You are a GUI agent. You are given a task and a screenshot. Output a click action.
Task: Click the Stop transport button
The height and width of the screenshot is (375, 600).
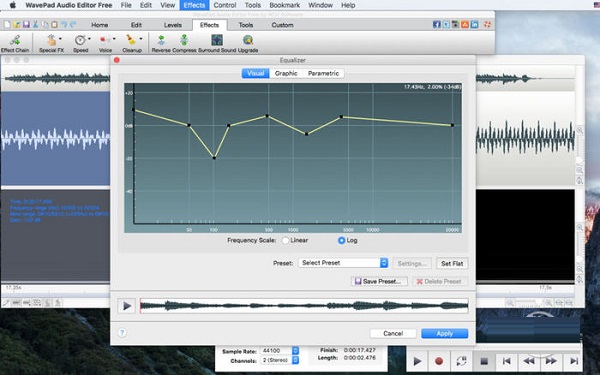pos(484,361)
